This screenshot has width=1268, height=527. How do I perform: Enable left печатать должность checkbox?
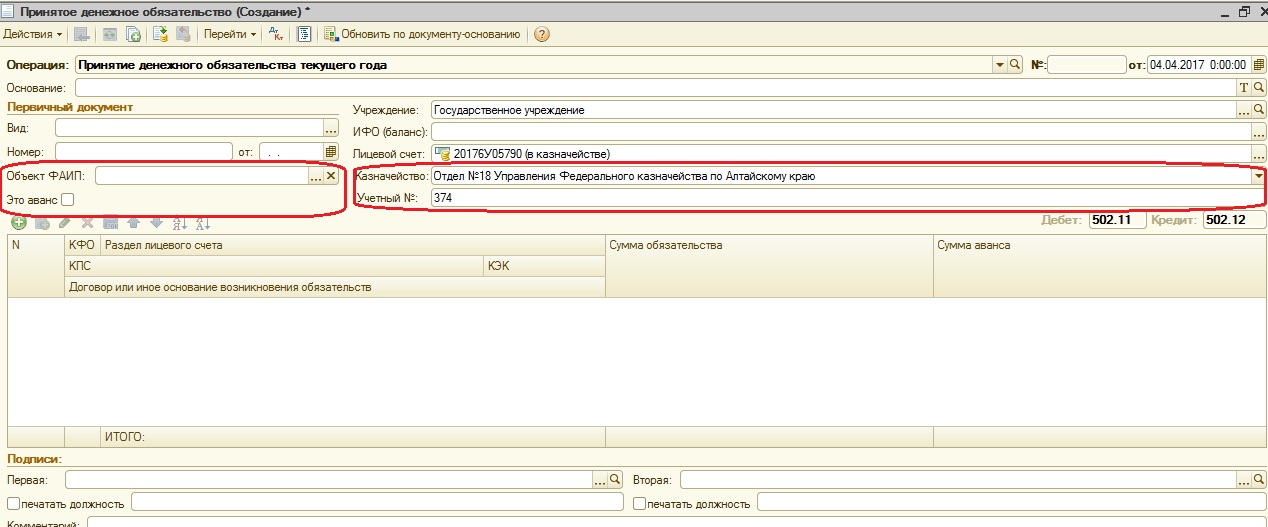[x=13, y=504]
